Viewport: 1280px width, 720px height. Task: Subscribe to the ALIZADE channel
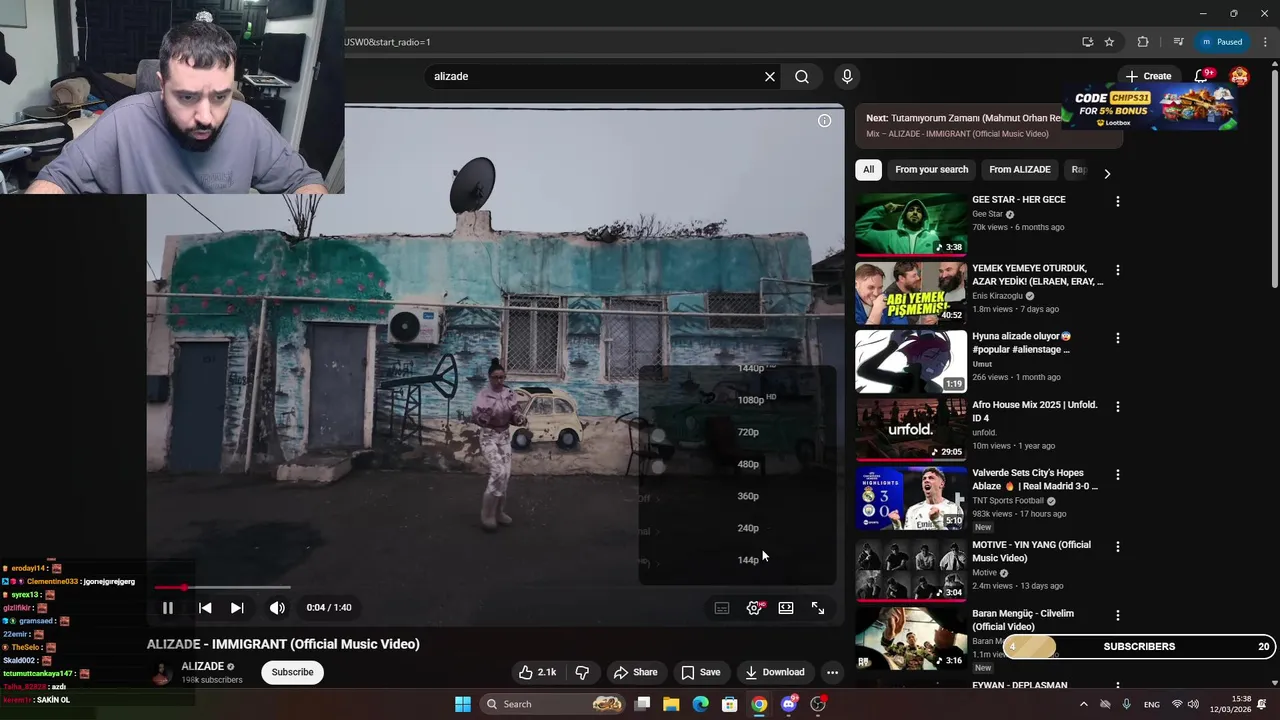point(293,672)
